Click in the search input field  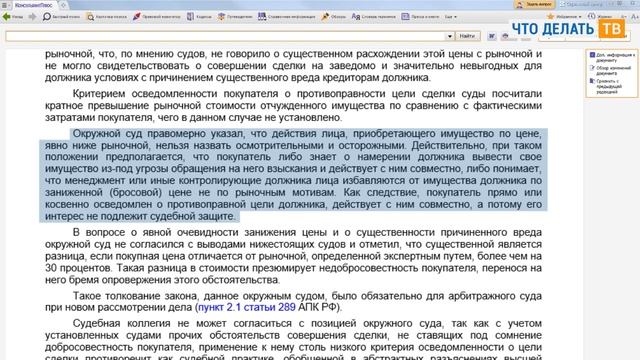(x=225, y=36)
